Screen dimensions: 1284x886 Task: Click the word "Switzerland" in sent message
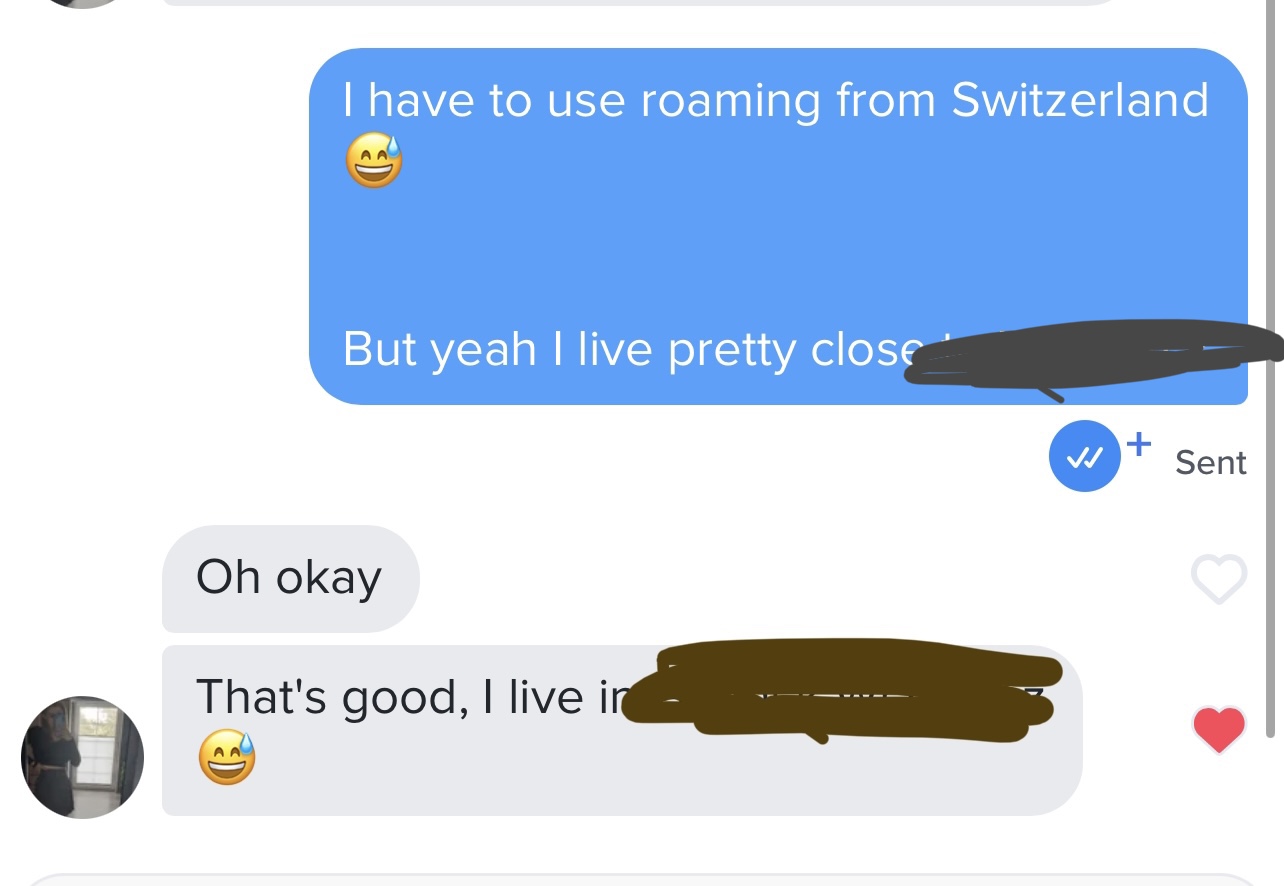(x=1080, y=100)
